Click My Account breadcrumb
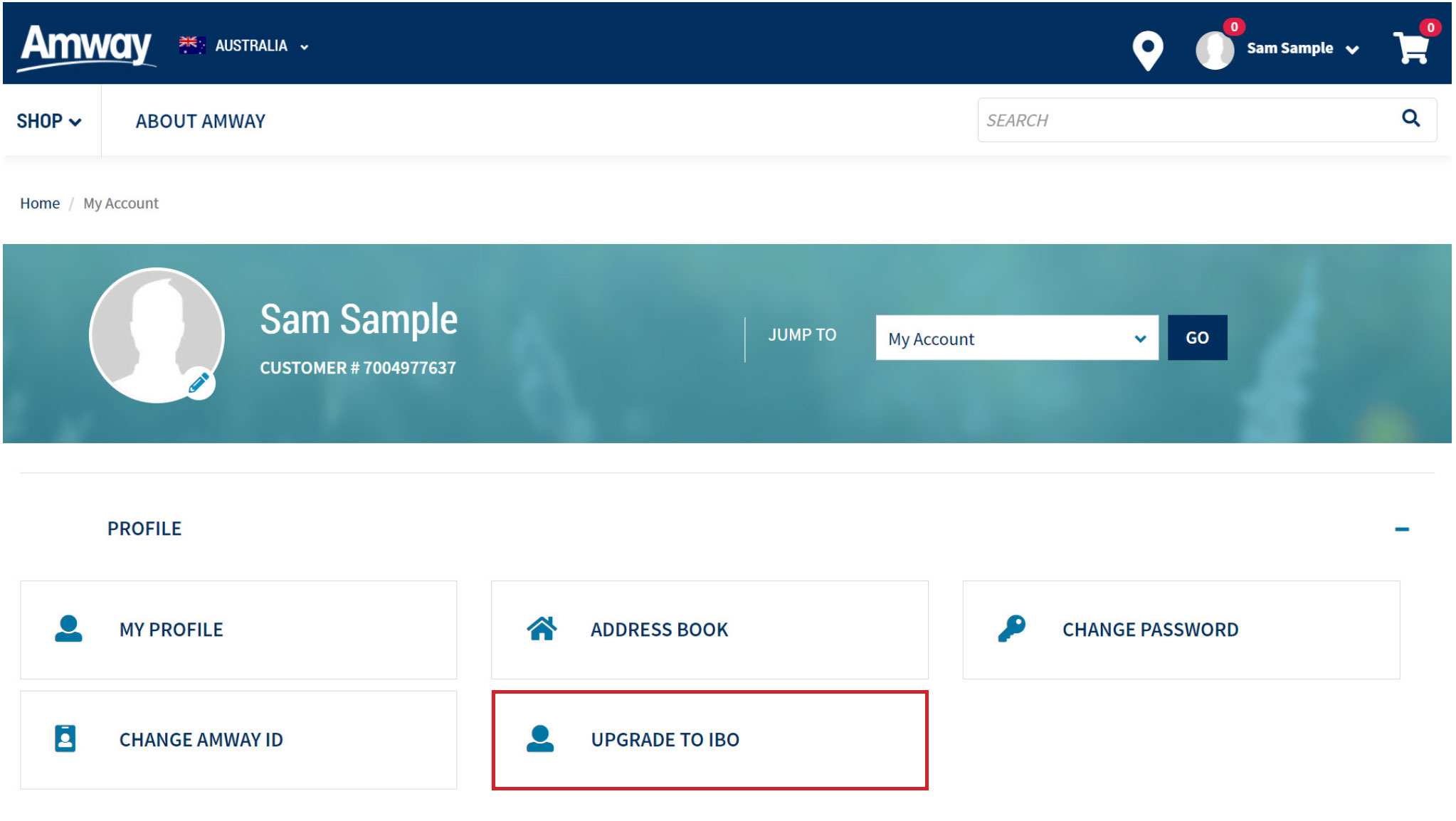The height and width of the screenshot is (821, 1456). [121, 203]
